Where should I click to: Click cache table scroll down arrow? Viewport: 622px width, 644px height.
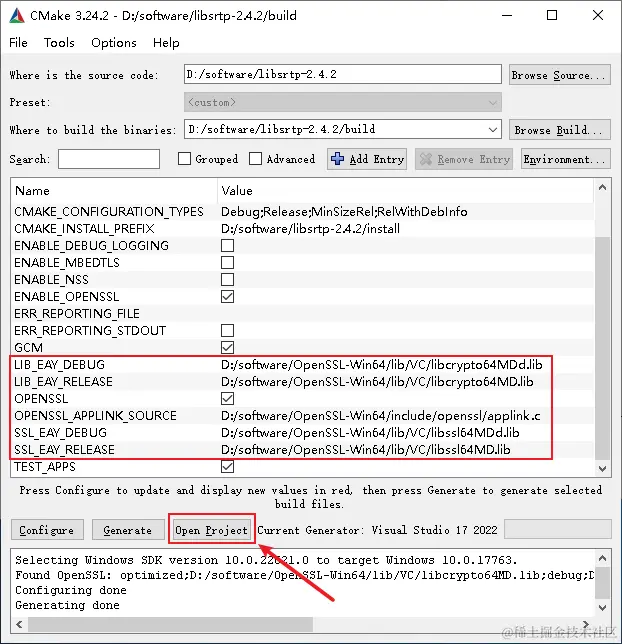(x=603, y=469)
